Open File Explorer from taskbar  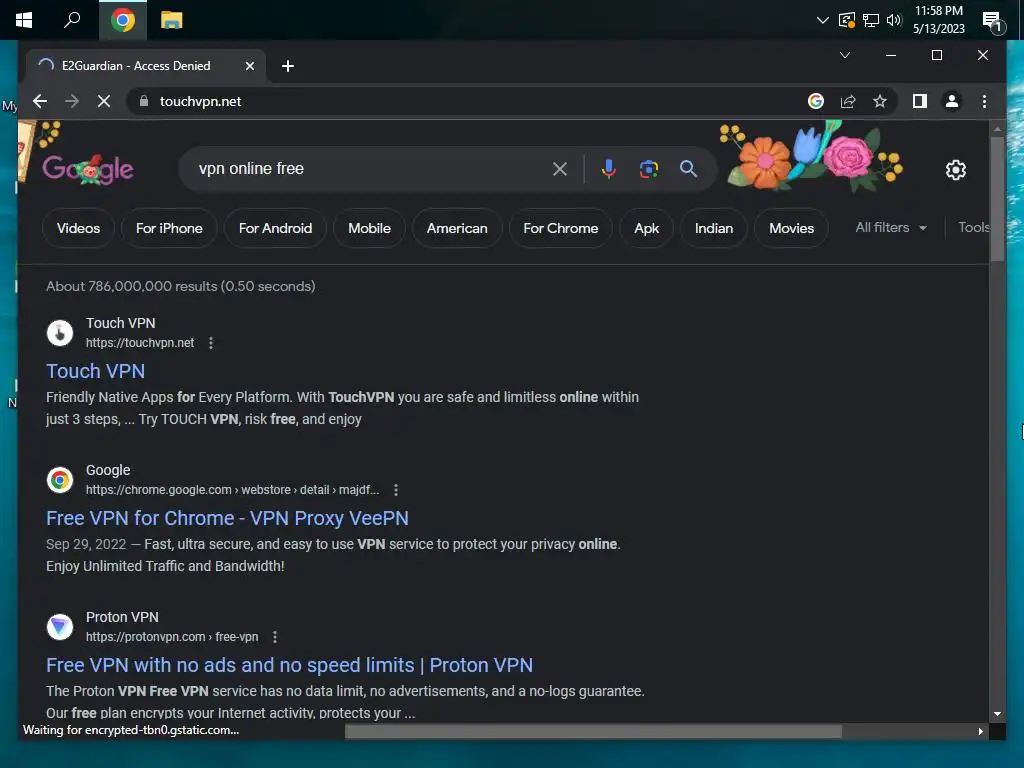click(x=172, y=20)
